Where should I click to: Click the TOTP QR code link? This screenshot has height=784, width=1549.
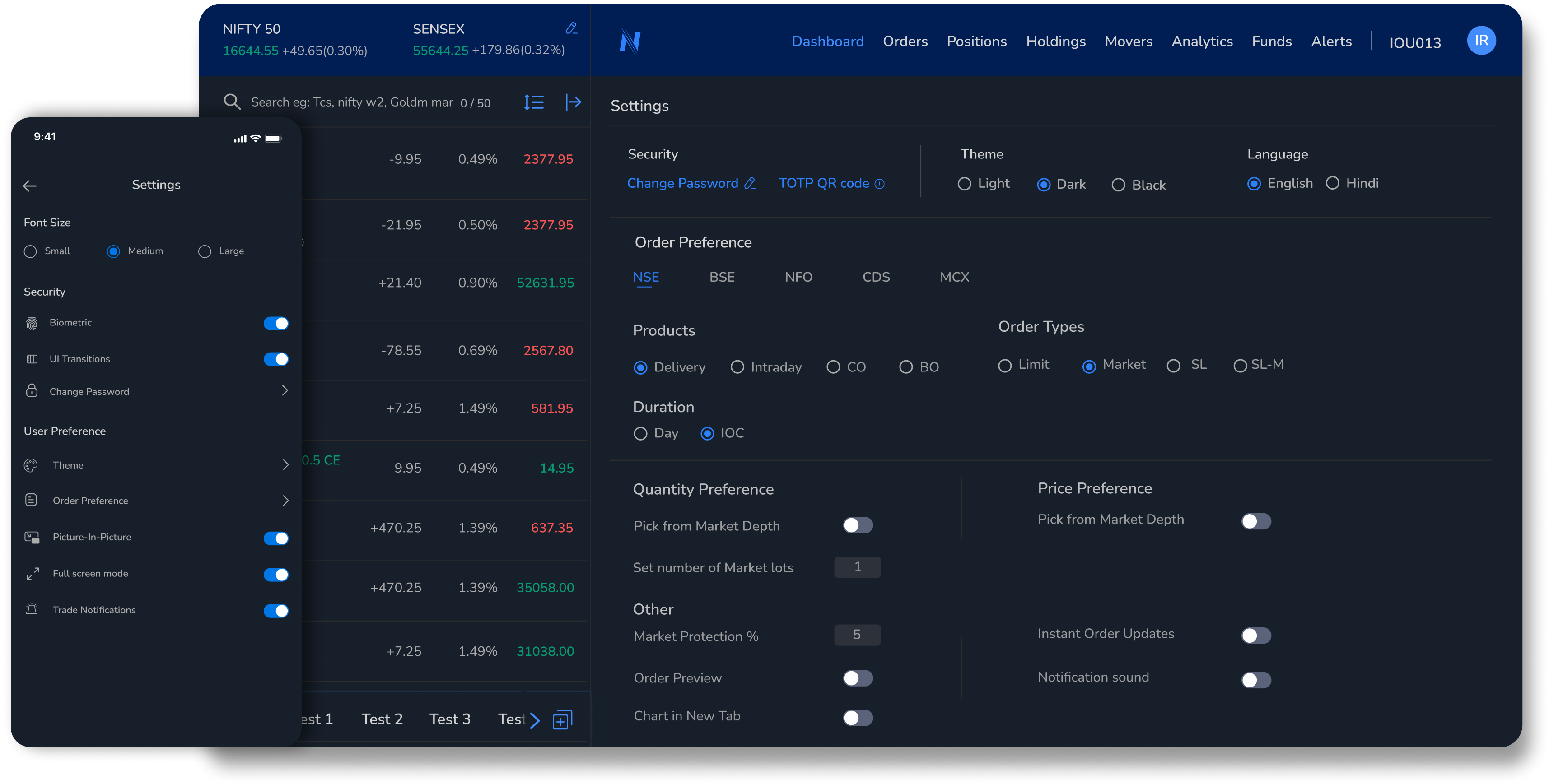tap(823, 183)
